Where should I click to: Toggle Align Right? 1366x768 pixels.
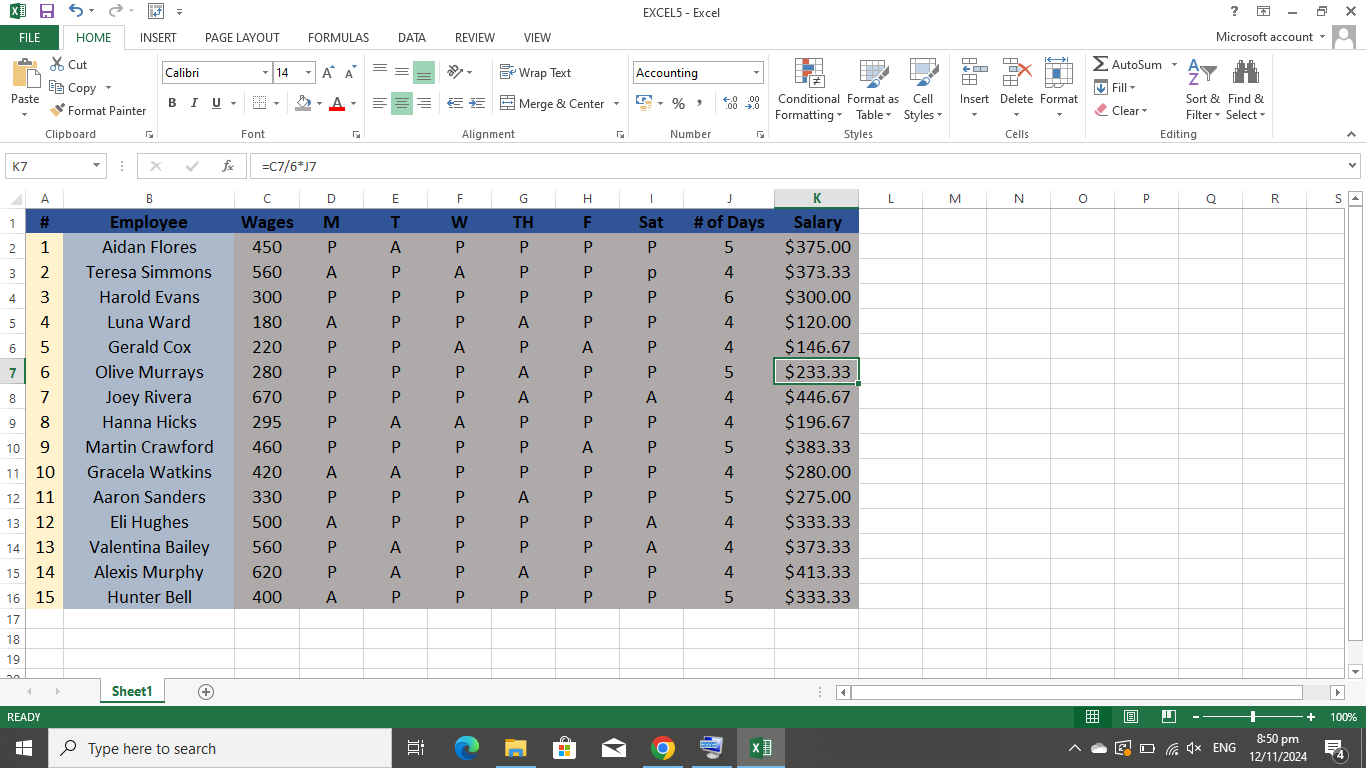pyautogui.click(x=424, y=103)
